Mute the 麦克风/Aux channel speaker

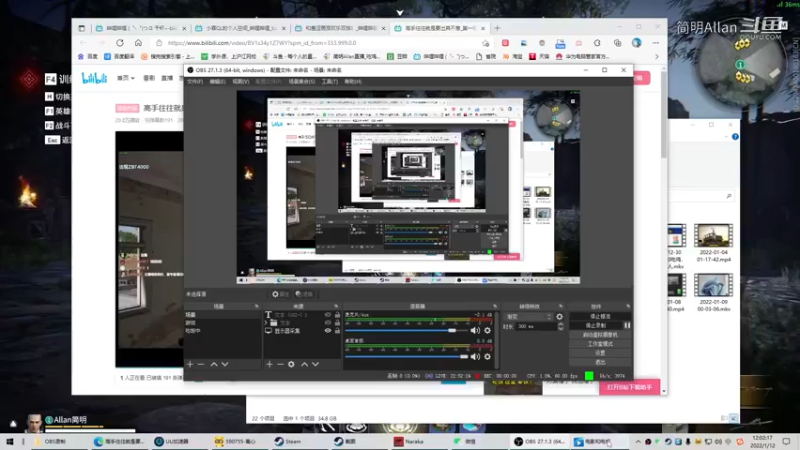pos(475,331)
